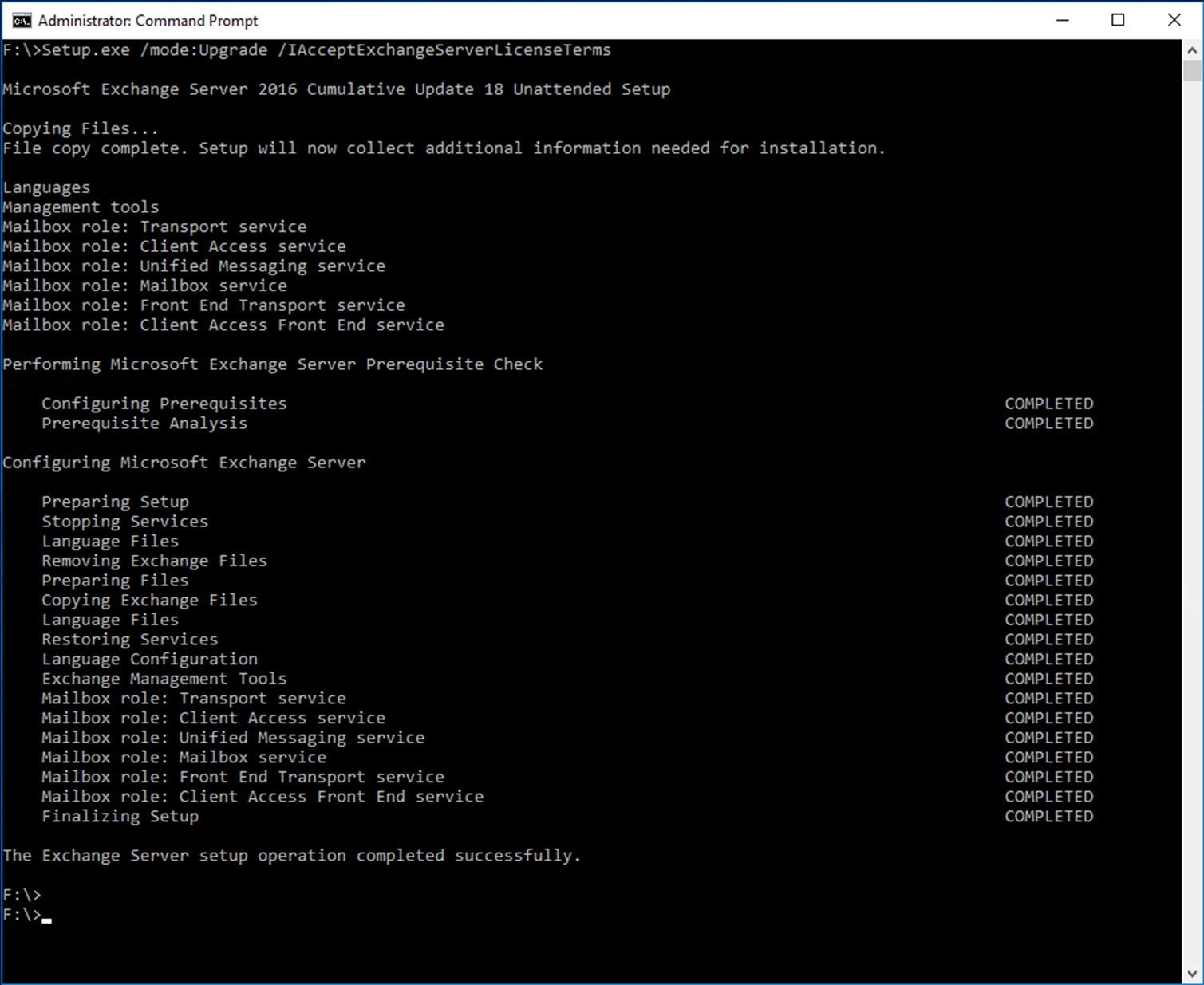The height and width of the screenshot is (985, 1204).
Task: Click the 'Preparing Files' step
Action: (116, 581)
